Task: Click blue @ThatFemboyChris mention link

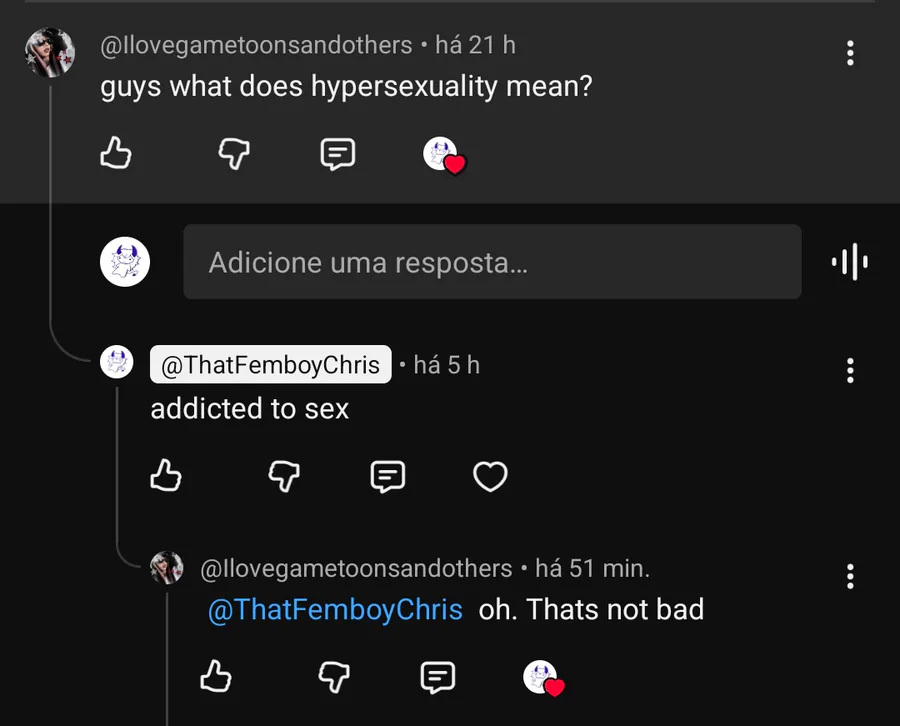Action: [335, 609]
